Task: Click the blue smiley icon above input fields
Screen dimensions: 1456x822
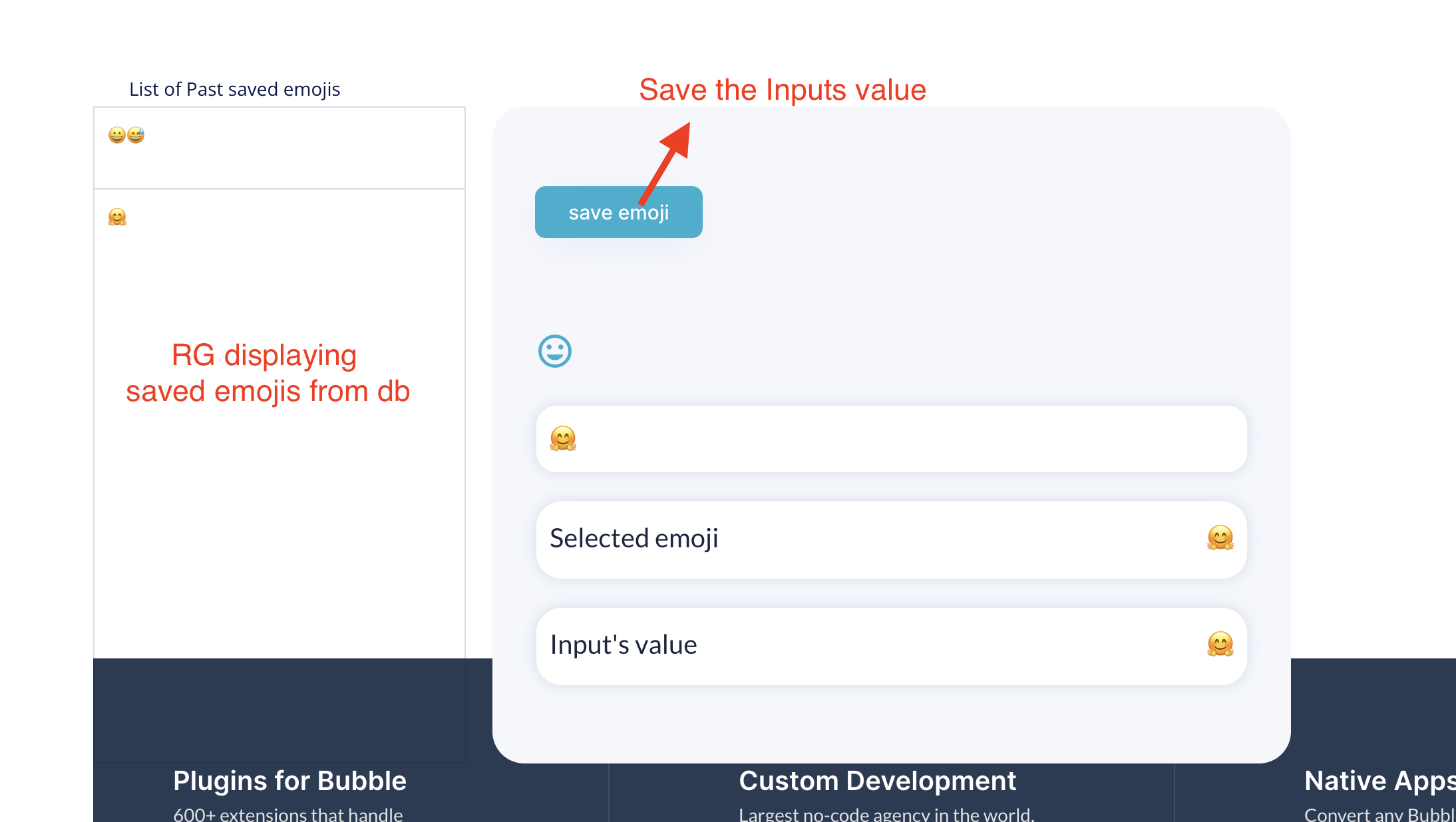Action: tap(557, 351)
